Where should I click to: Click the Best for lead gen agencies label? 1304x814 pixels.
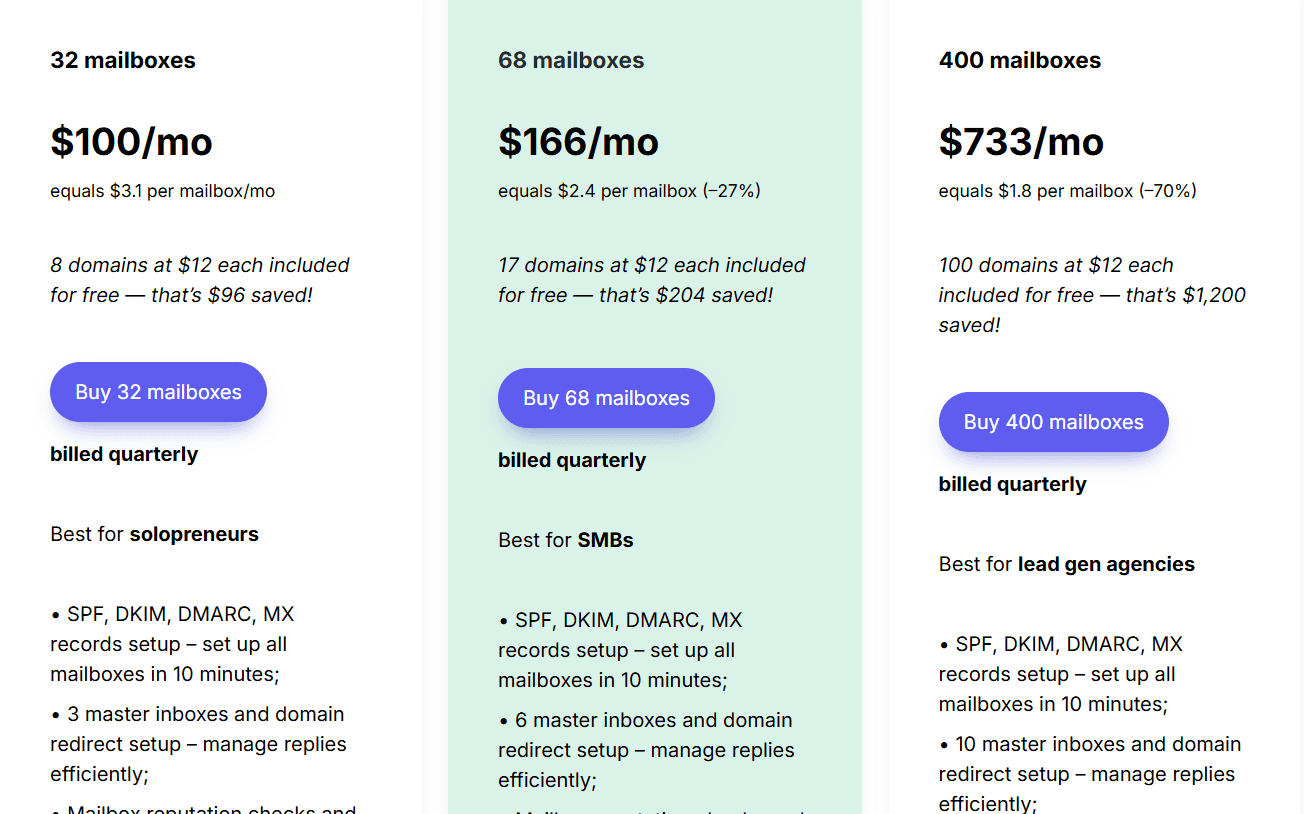[x=1066, y=563]
